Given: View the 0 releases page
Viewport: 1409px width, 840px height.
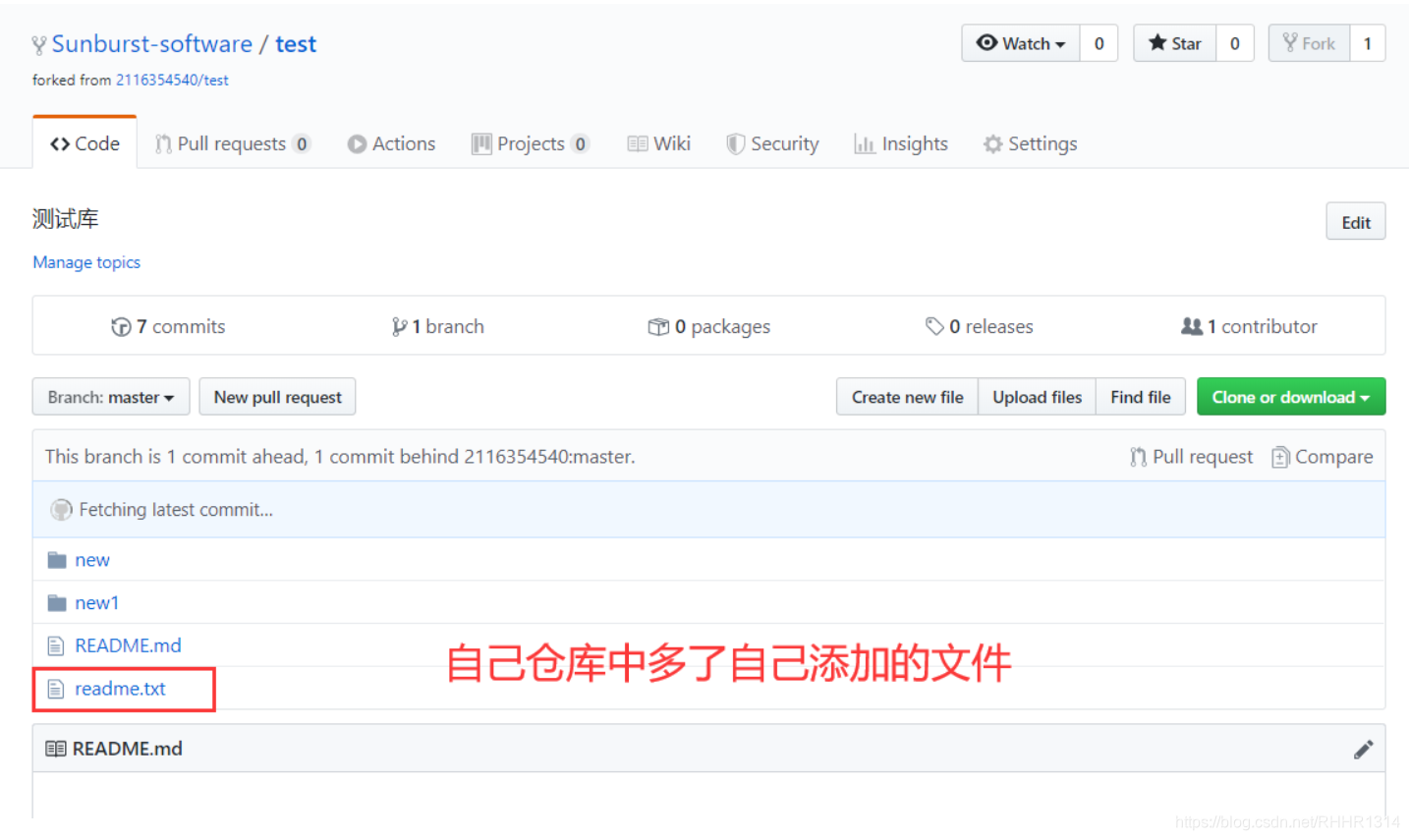Looking at the screenshot, I should [980, 327].
